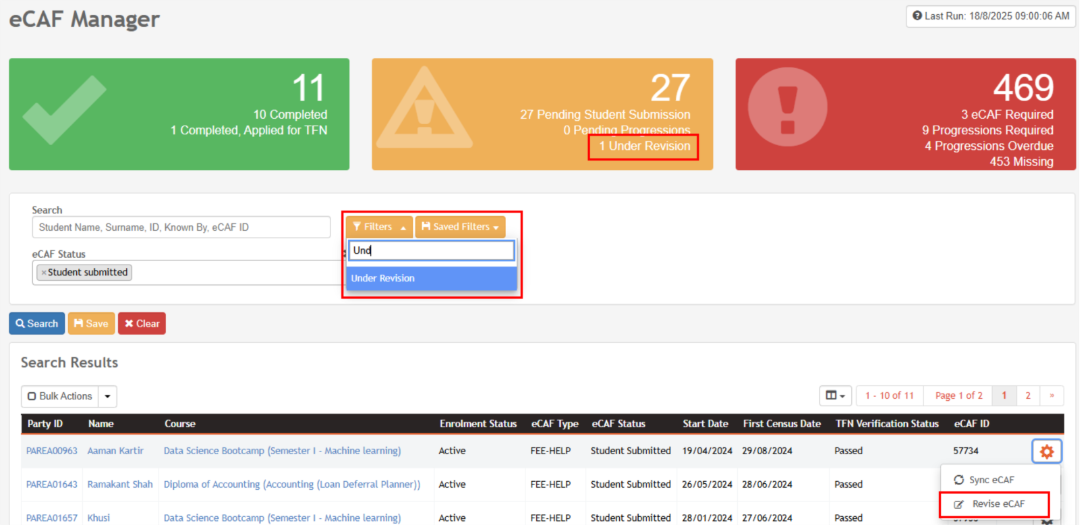Screen dimensions: 1080x525
Task: Sort by the eCAF ID column header
Action: 972,424
